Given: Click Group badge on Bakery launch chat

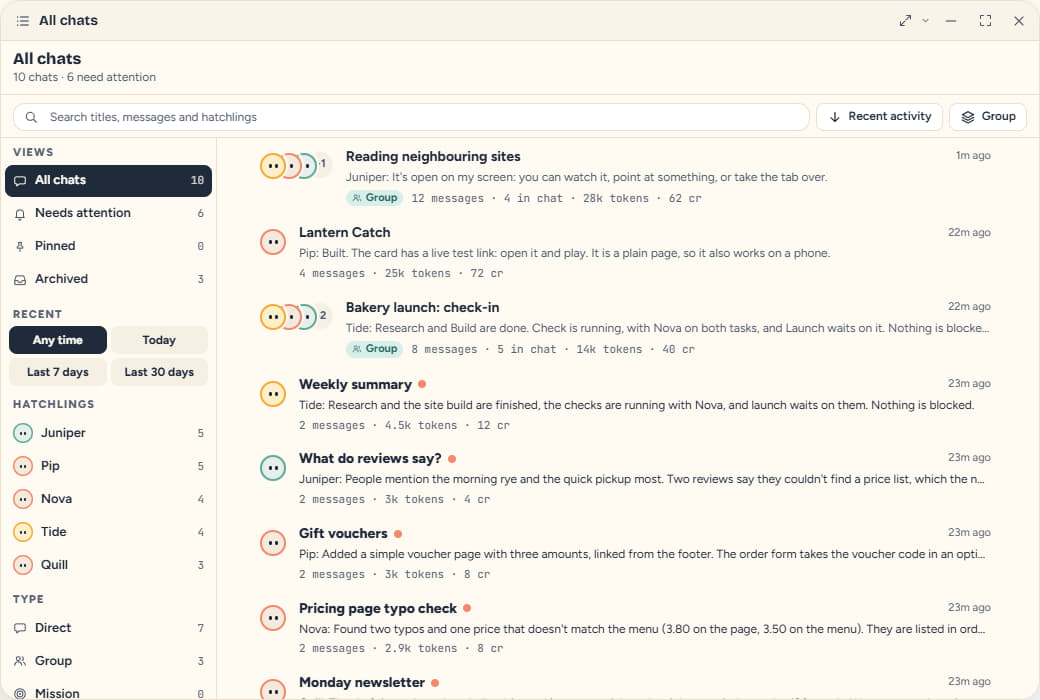Looking at the screenshot, I should coord(374,349).
